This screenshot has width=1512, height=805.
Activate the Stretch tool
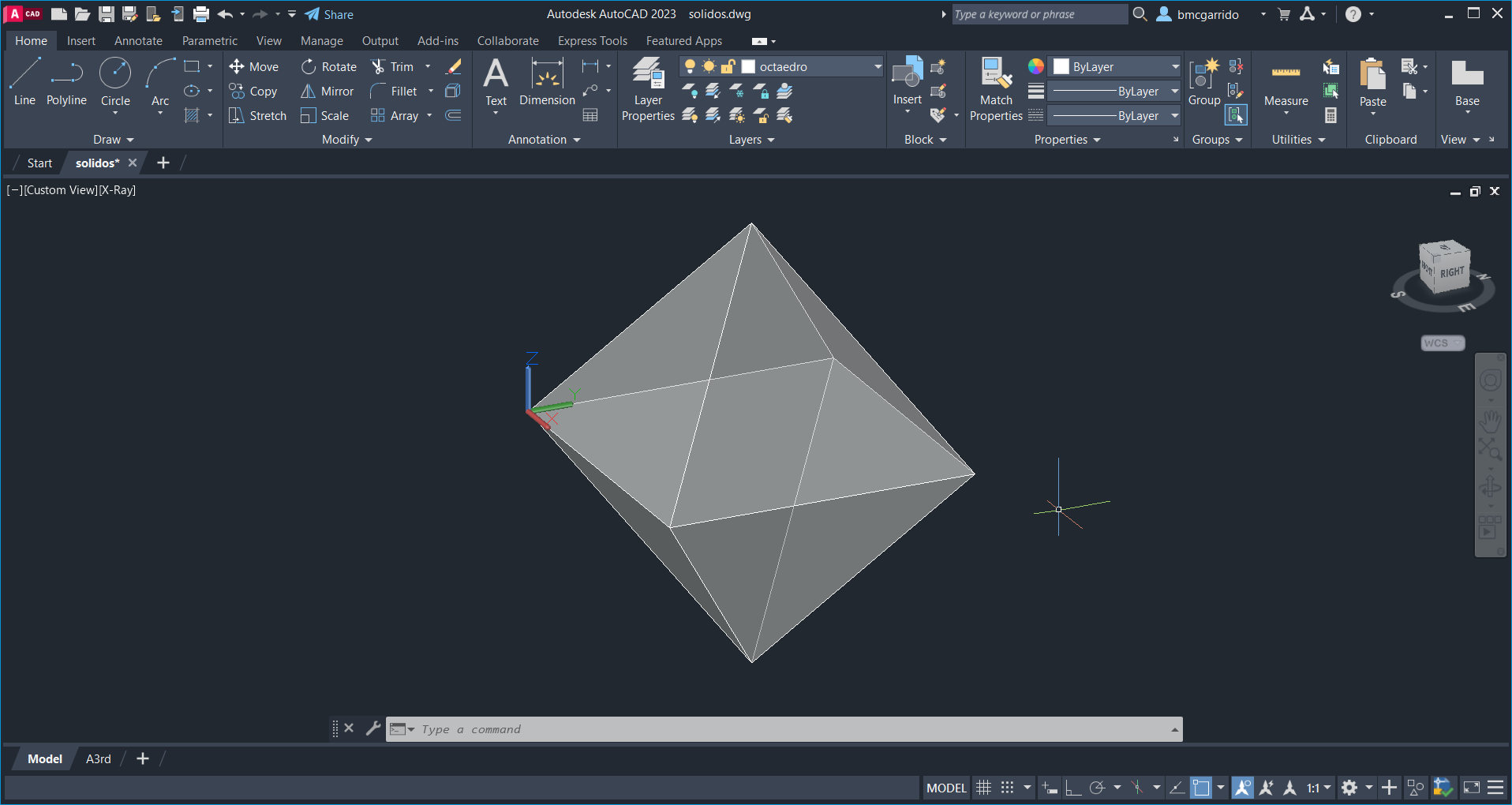point(257,116)
